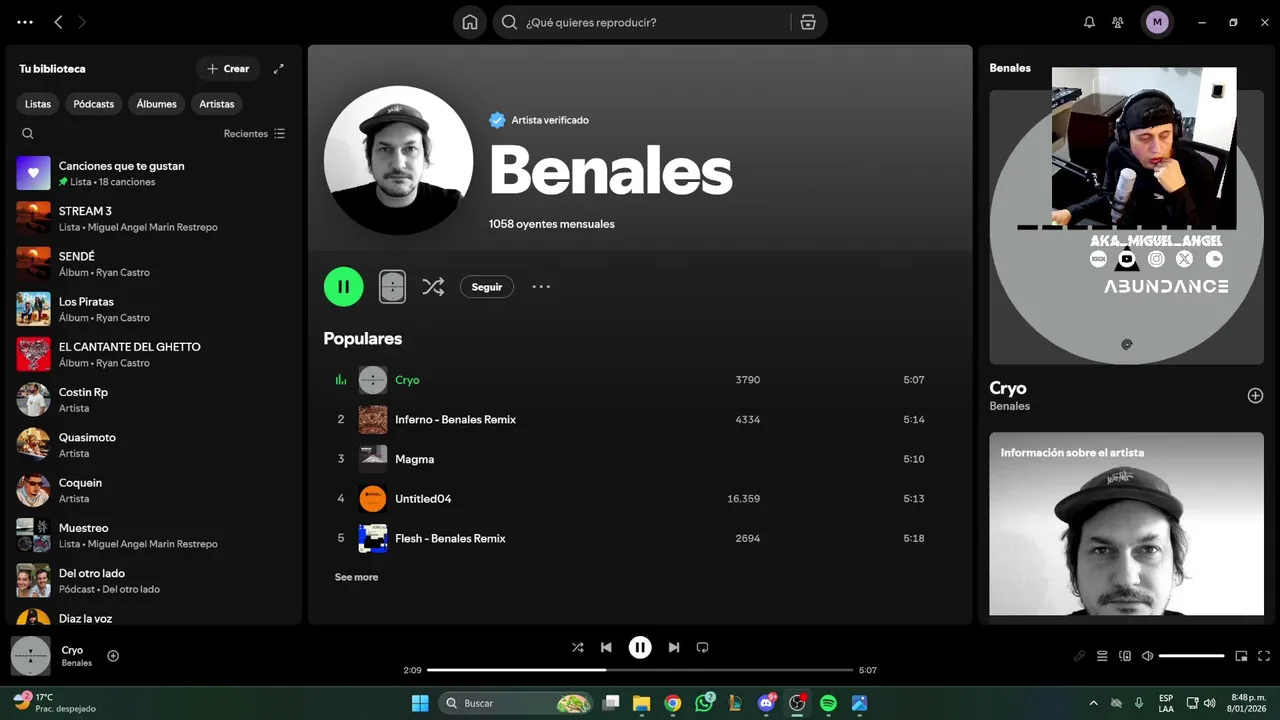Screen dimensions: 1280x720
Task: Toggle shuffle on the artist page
Action: 433,287
